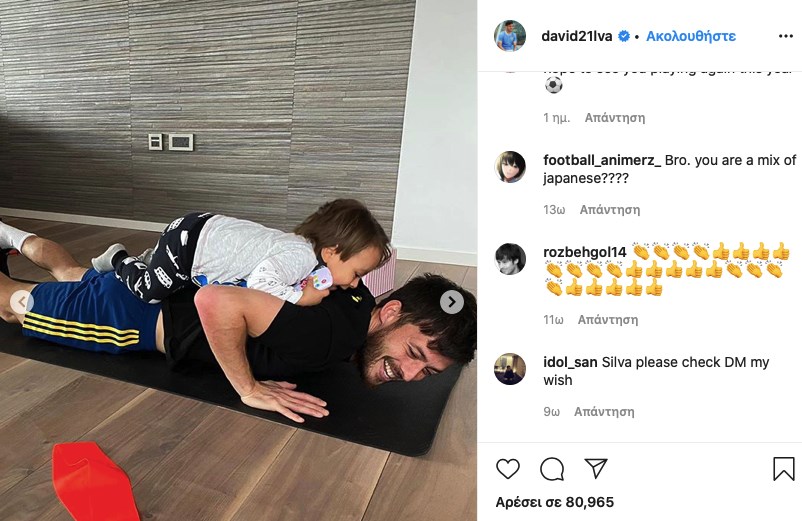This screenshot has height=521, width=802.
Task: Reply to rozbehgol14 comment
Action: pyautogui.click(x=608, y=320)
